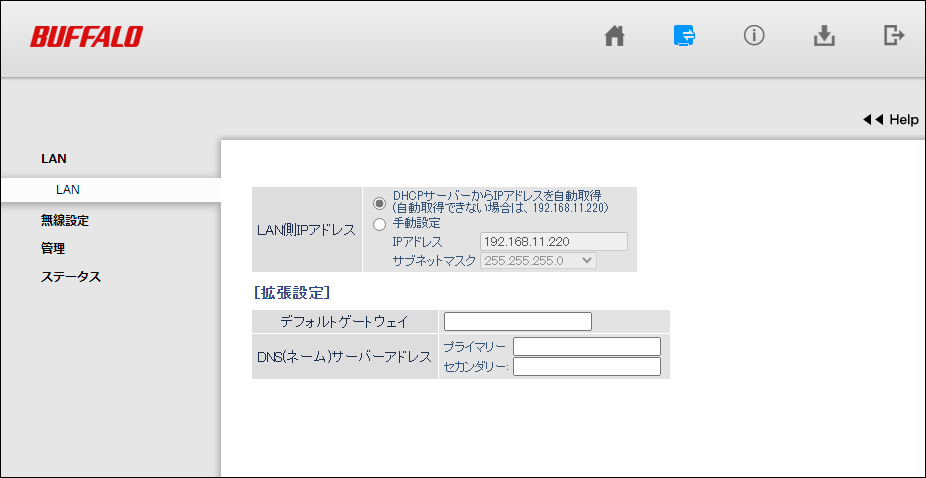Focus the セカンダリー DNS field
This screenshot has height=478, width=926.
coord(586,367)
